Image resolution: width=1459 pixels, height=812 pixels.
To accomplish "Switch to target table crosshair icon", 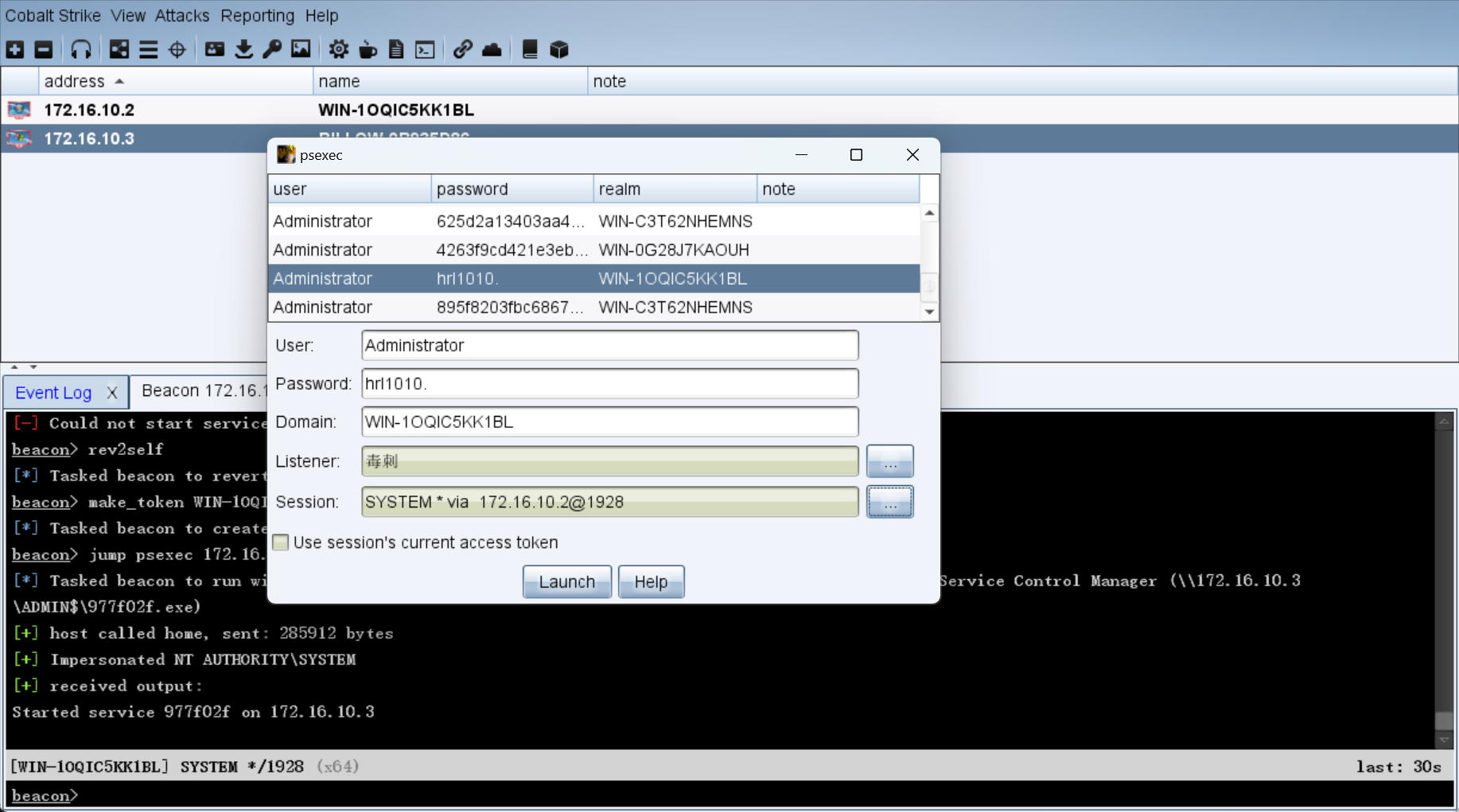I will tap(177, 49).
